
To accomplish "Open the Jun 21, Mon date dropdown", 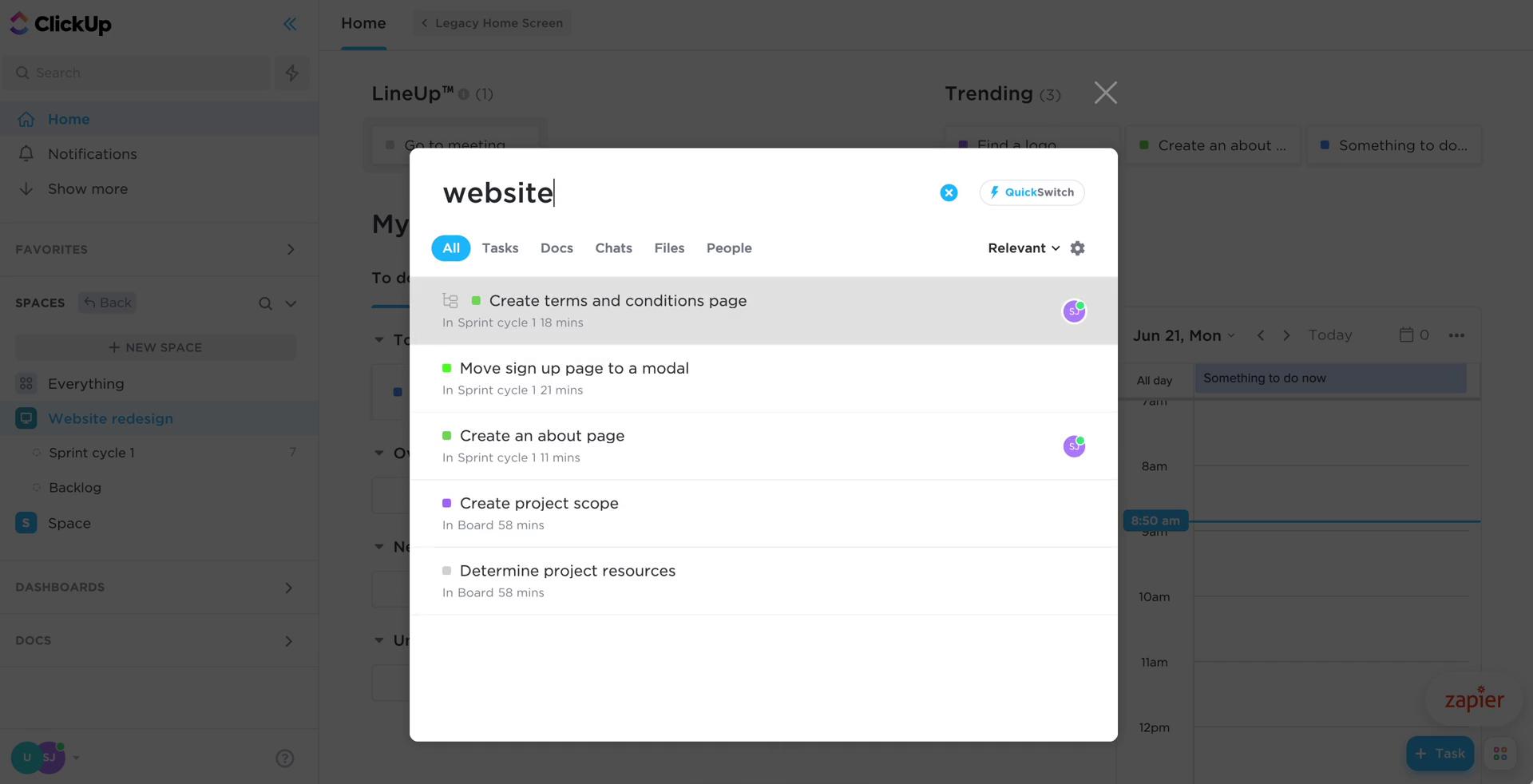I will pyautogui.click(x=1183, y=335).
